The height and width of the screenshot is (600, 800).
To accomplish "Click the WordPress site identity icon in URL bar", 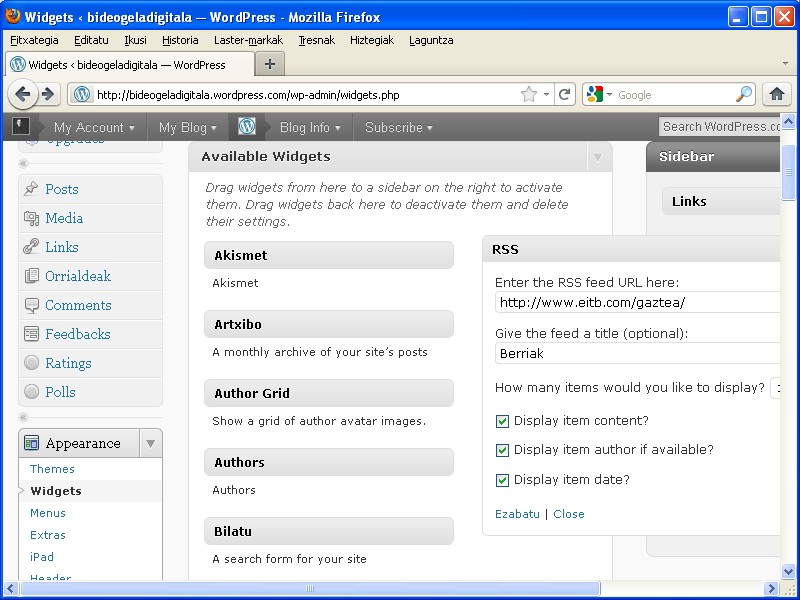I will 82,94.
